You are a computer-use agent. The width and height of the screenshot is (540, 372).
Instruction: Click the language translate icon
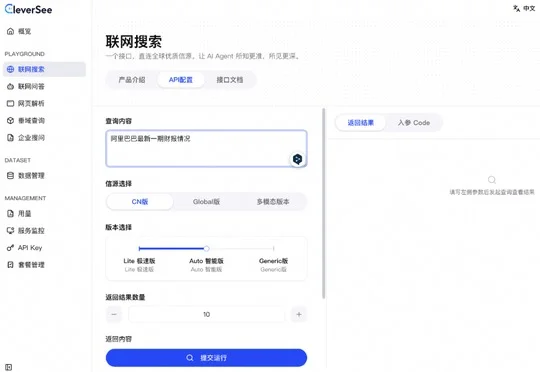[516, 9]
